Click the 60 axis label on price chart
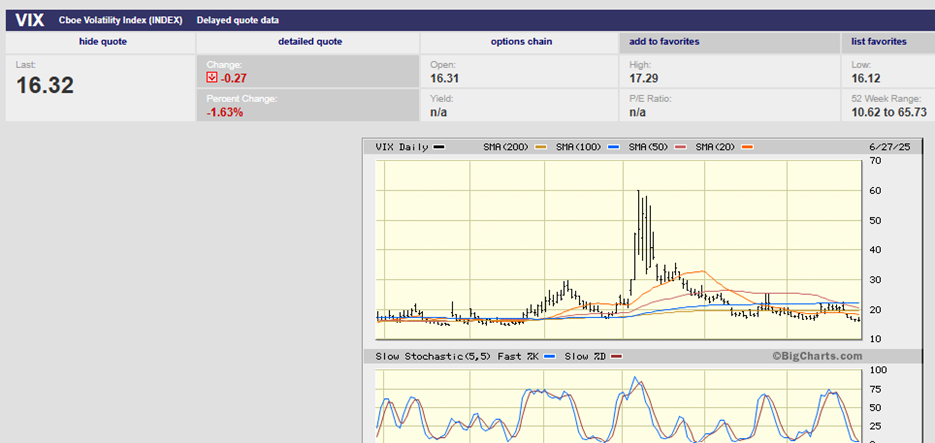 tap(873, 191)
